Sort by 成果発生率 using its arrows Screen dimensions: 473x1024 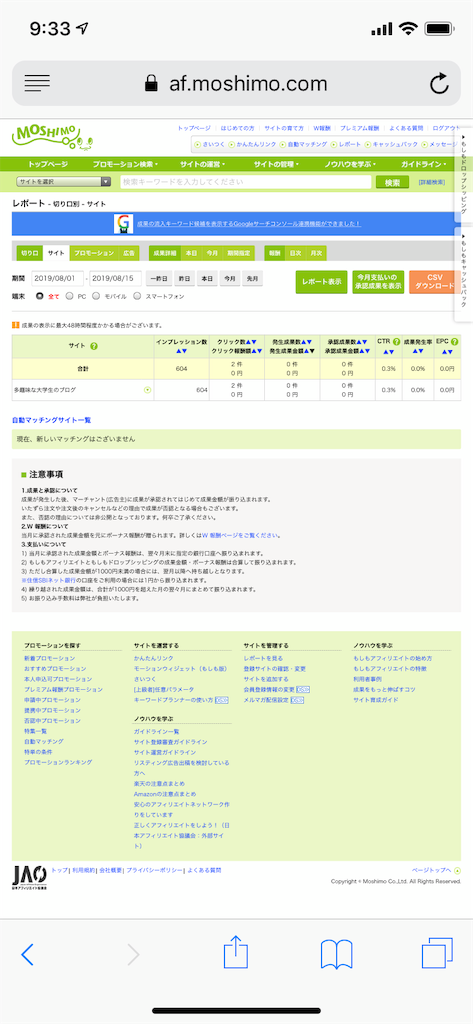[418, 351]
